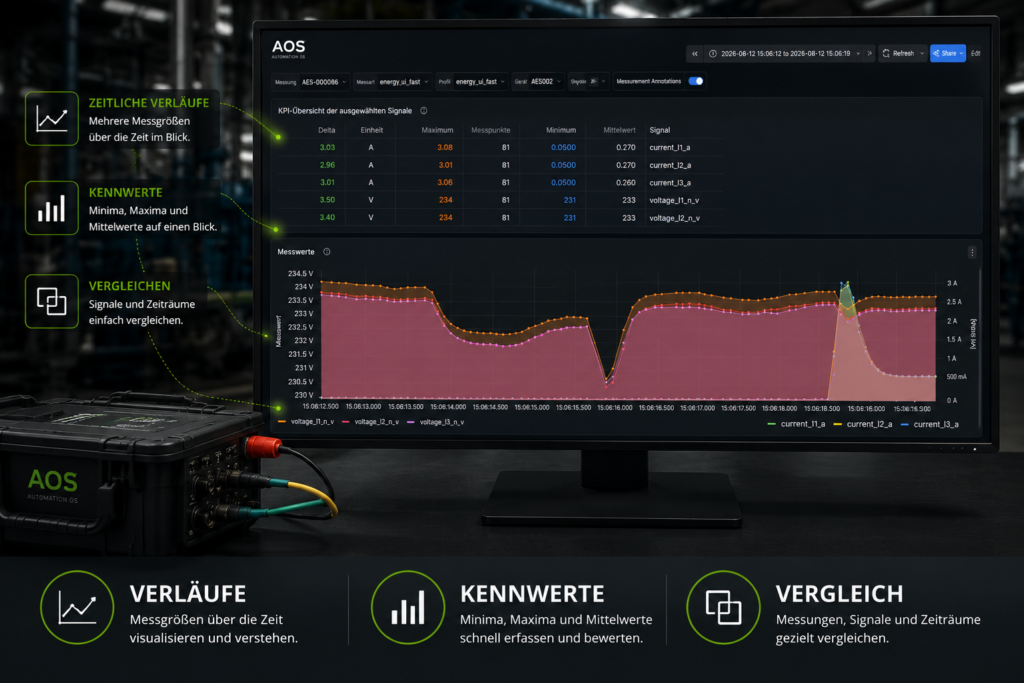Expand the Share button dropdown arrow

pyautogui.click(x=961, y=54)
